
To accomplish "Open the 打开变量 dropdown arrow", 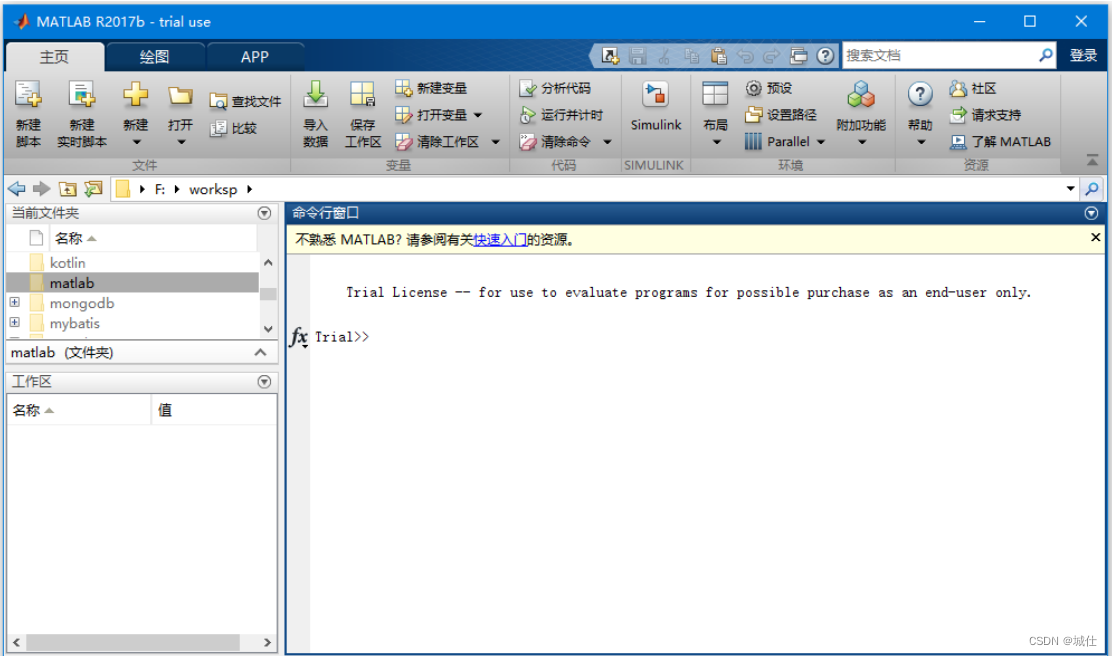I will click(477, 115).
